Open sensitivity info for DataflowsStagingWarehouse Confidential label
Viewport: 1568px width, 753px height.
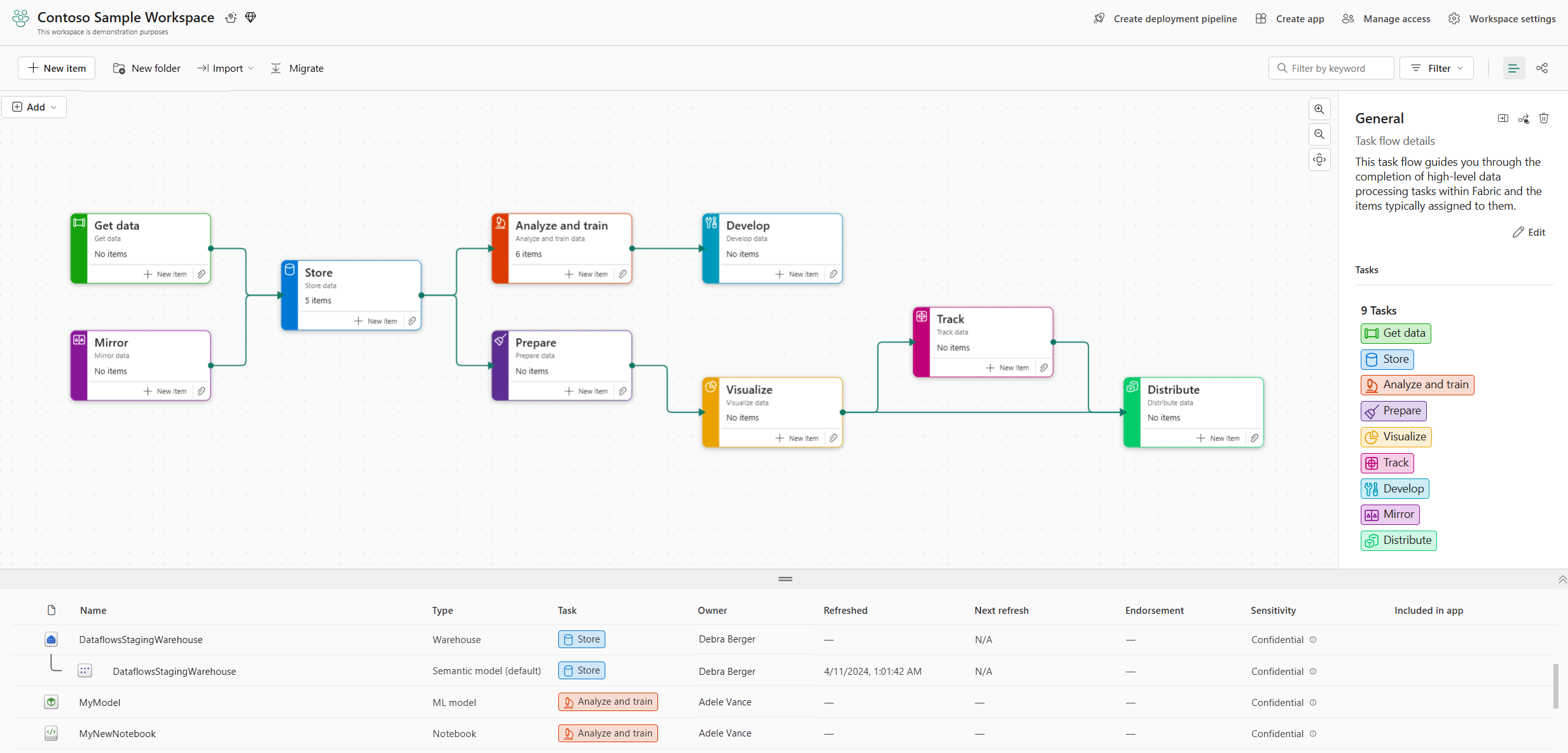[1314, 640]
